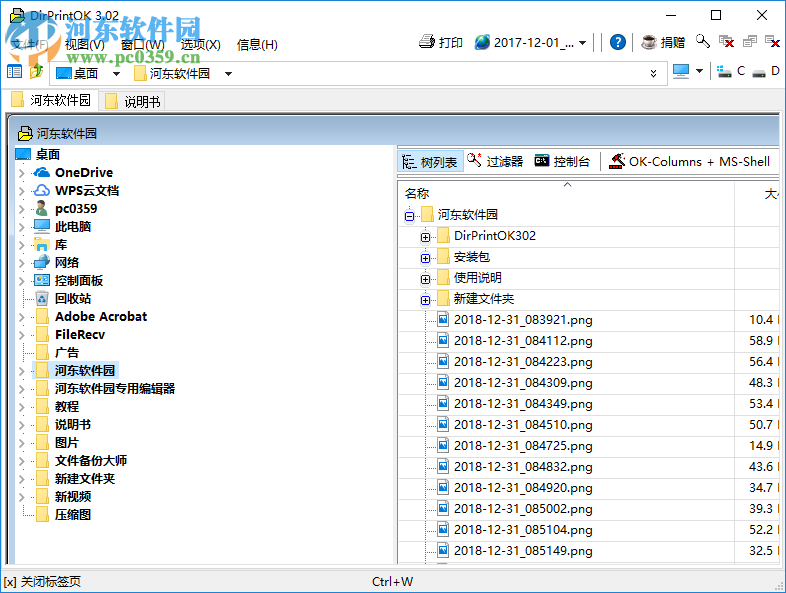Viewport: 786px width, 593px height.
Task: Select file 2018-12-31_083921.png
Action: point(523,320)
